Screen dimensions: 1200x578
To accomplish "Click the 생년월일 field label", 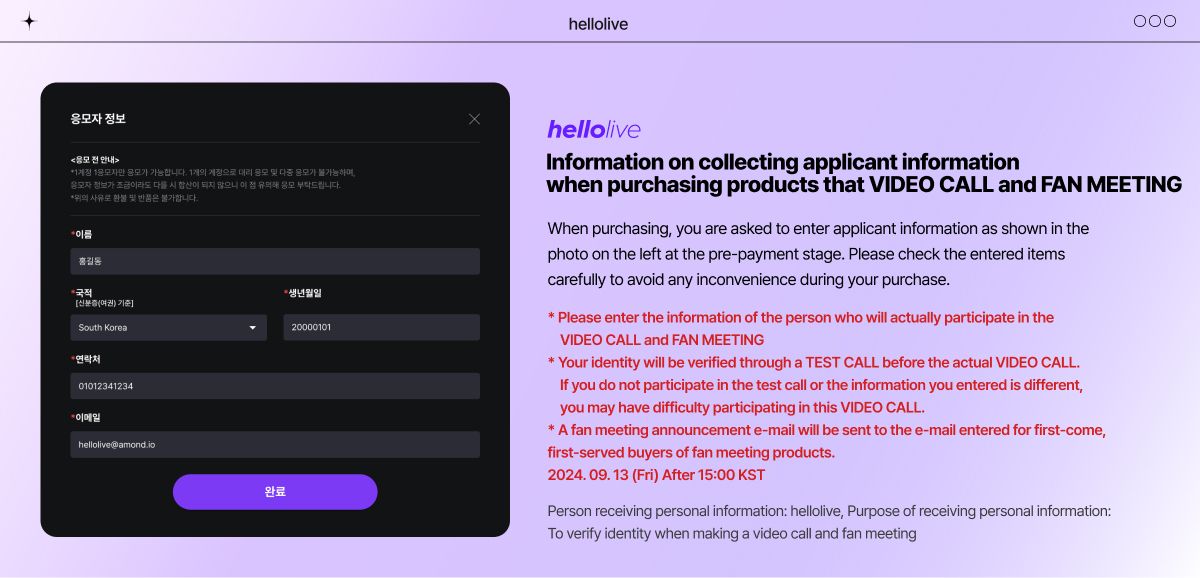I will 305,293.
